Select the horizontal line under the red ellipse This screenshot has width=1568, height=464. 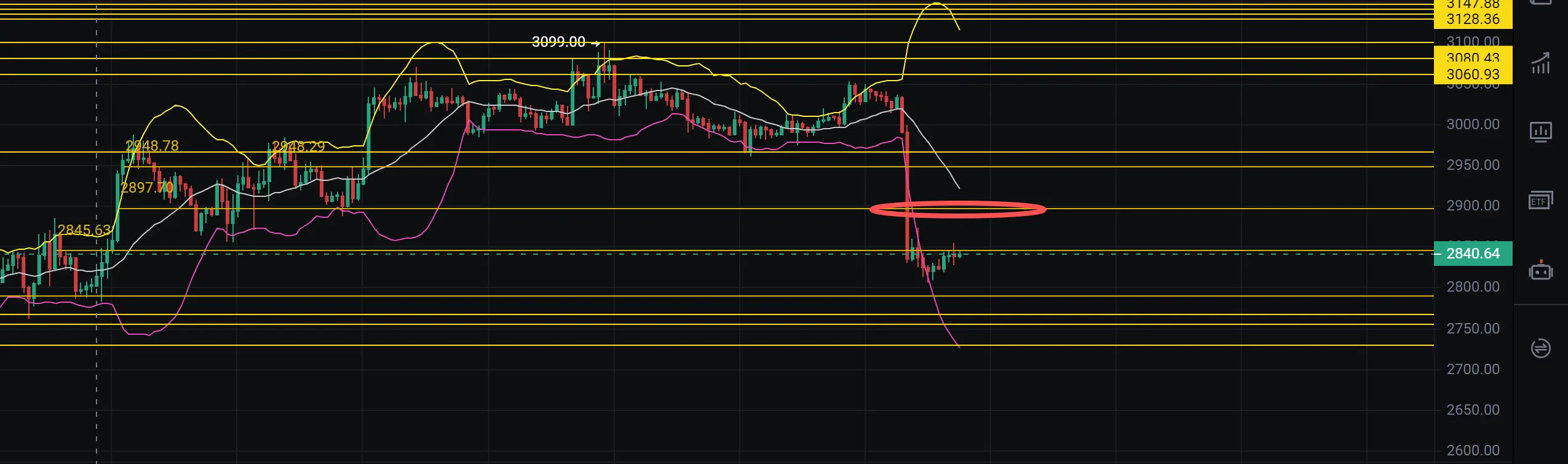pyautogui.click(x=717, y=209)
